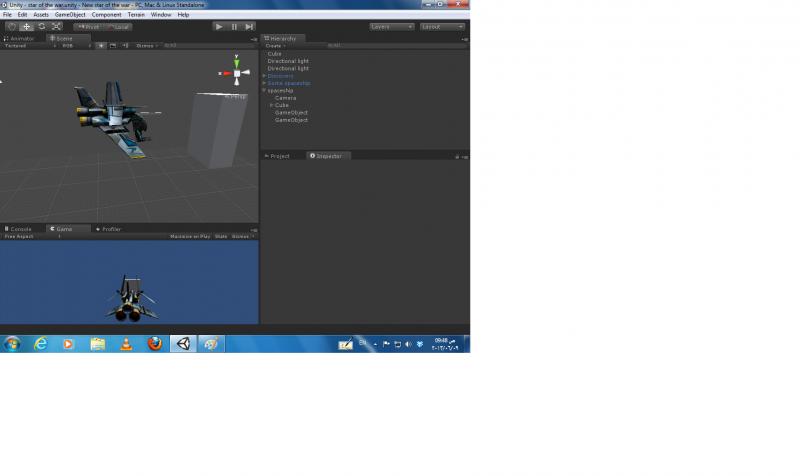This screenshot has width=800, height=476.
Task: Toggle scene audio button
Action: pyautogui.click(x=125, y=46)
